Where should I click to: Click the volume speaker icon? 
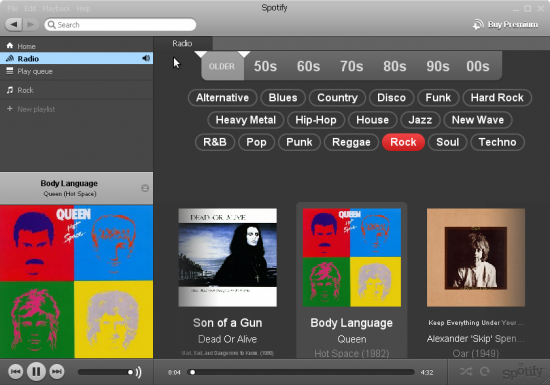tap(139, 372)
